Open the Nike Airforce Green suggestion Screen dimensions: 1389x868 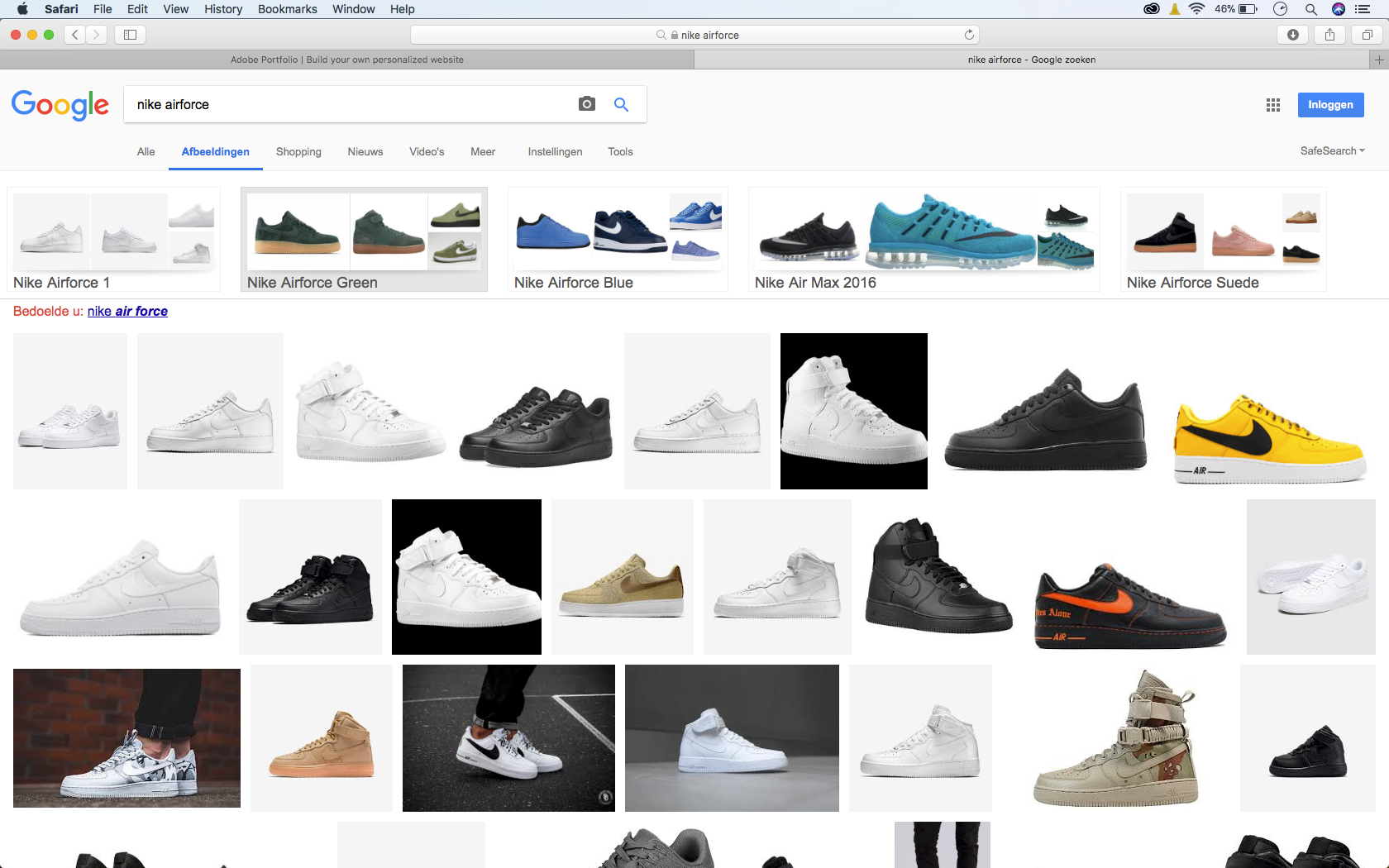[364, 240]
